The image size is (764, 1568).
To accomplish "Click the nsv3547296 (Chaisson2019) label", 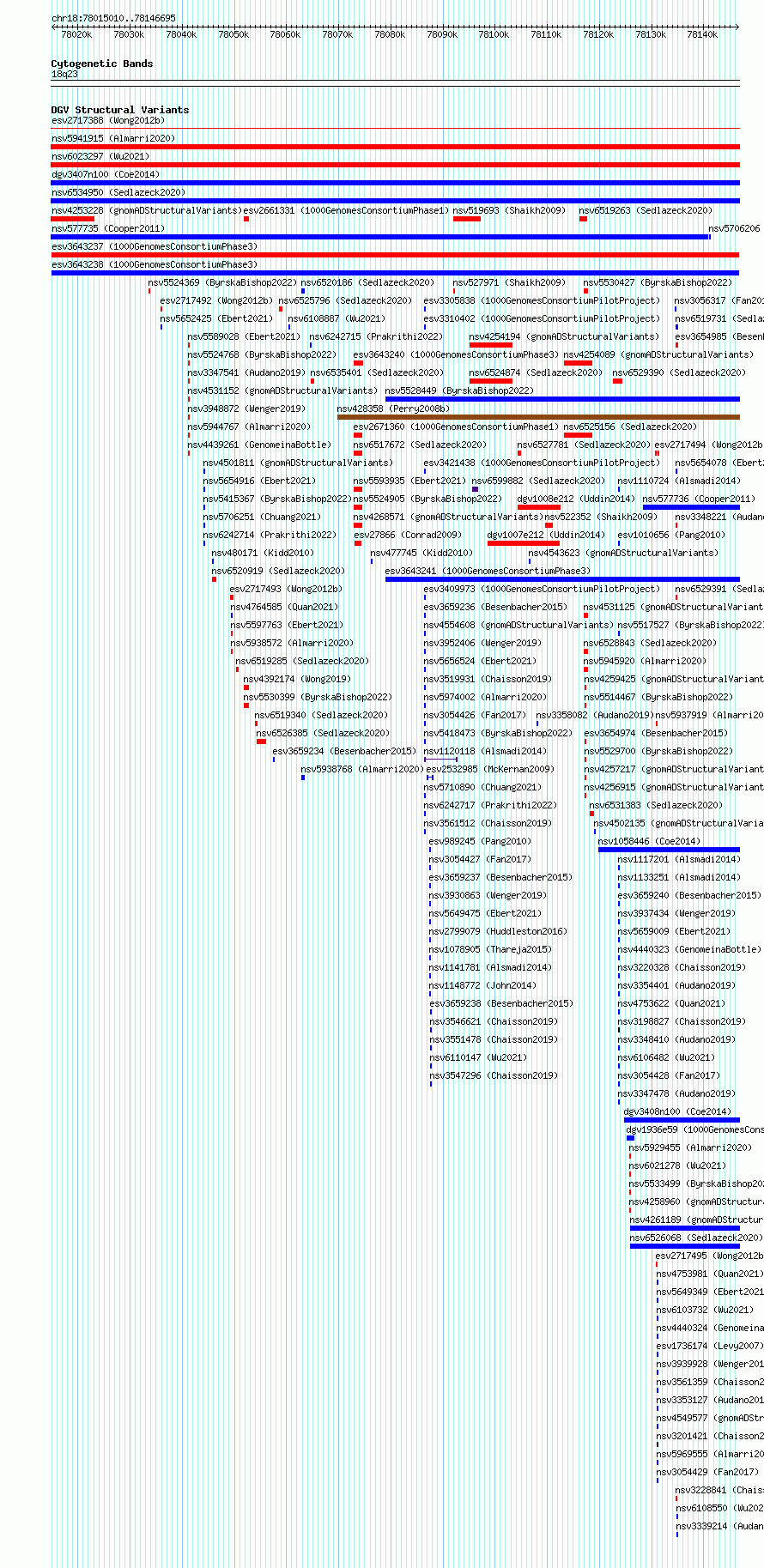I will tap(493, 1076).
